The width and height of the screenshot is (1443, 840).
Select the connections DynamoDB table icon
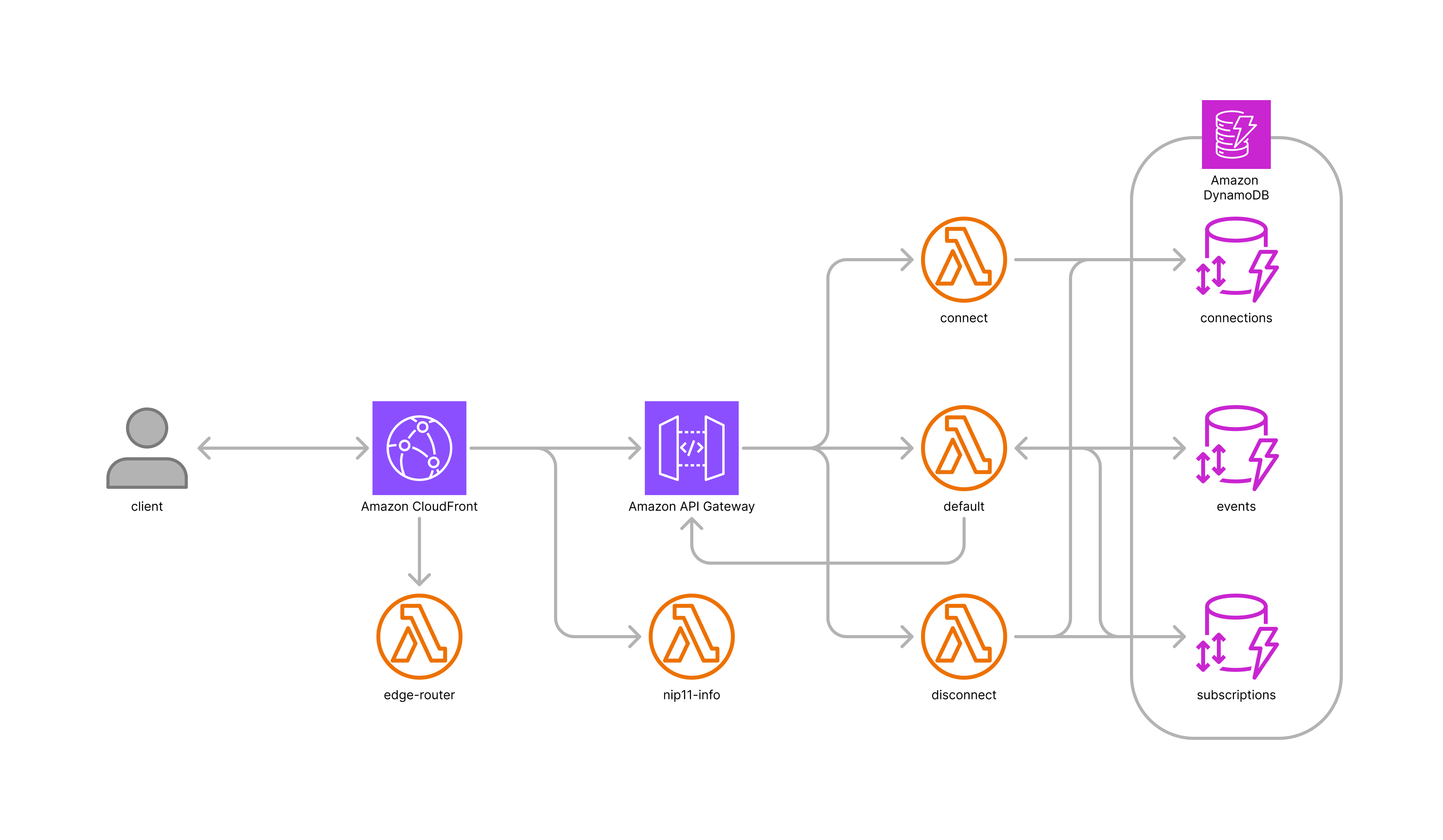[x=1236, y=259]
